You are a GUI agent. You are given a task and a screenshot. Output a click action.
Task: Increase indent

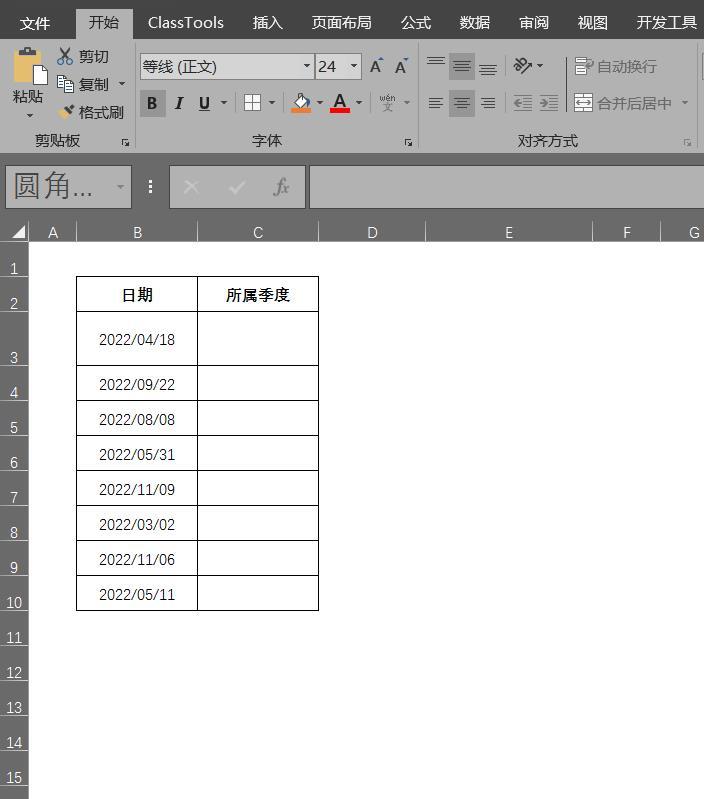coord(549,103)
